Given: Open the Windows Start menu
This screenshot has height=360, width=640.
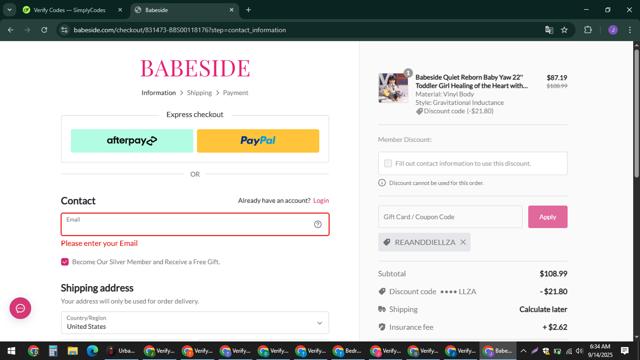Looking at the screenshot, I should point(11,351).
